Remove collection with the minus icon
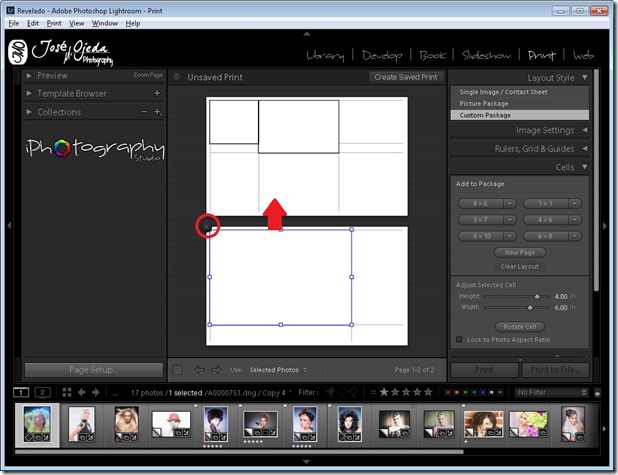Image resolution: width=618 pixels, height=475 pixels. 145,112
